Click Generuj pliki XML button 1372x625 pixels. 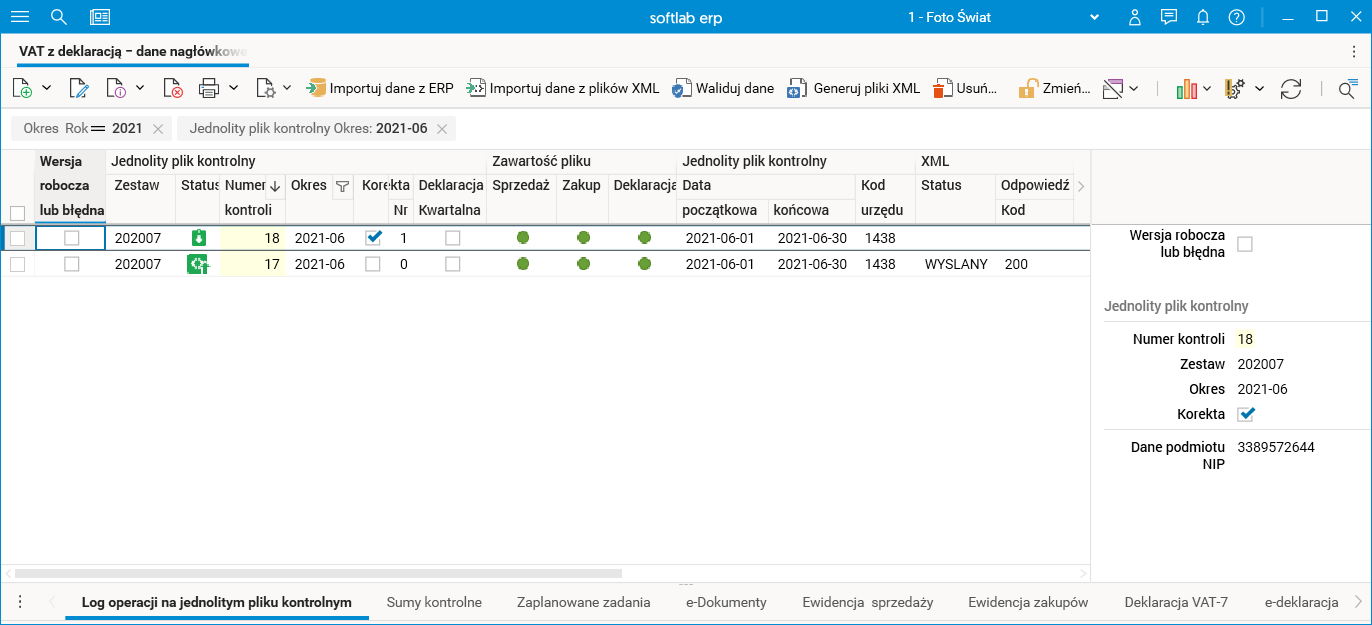[853, 89]
